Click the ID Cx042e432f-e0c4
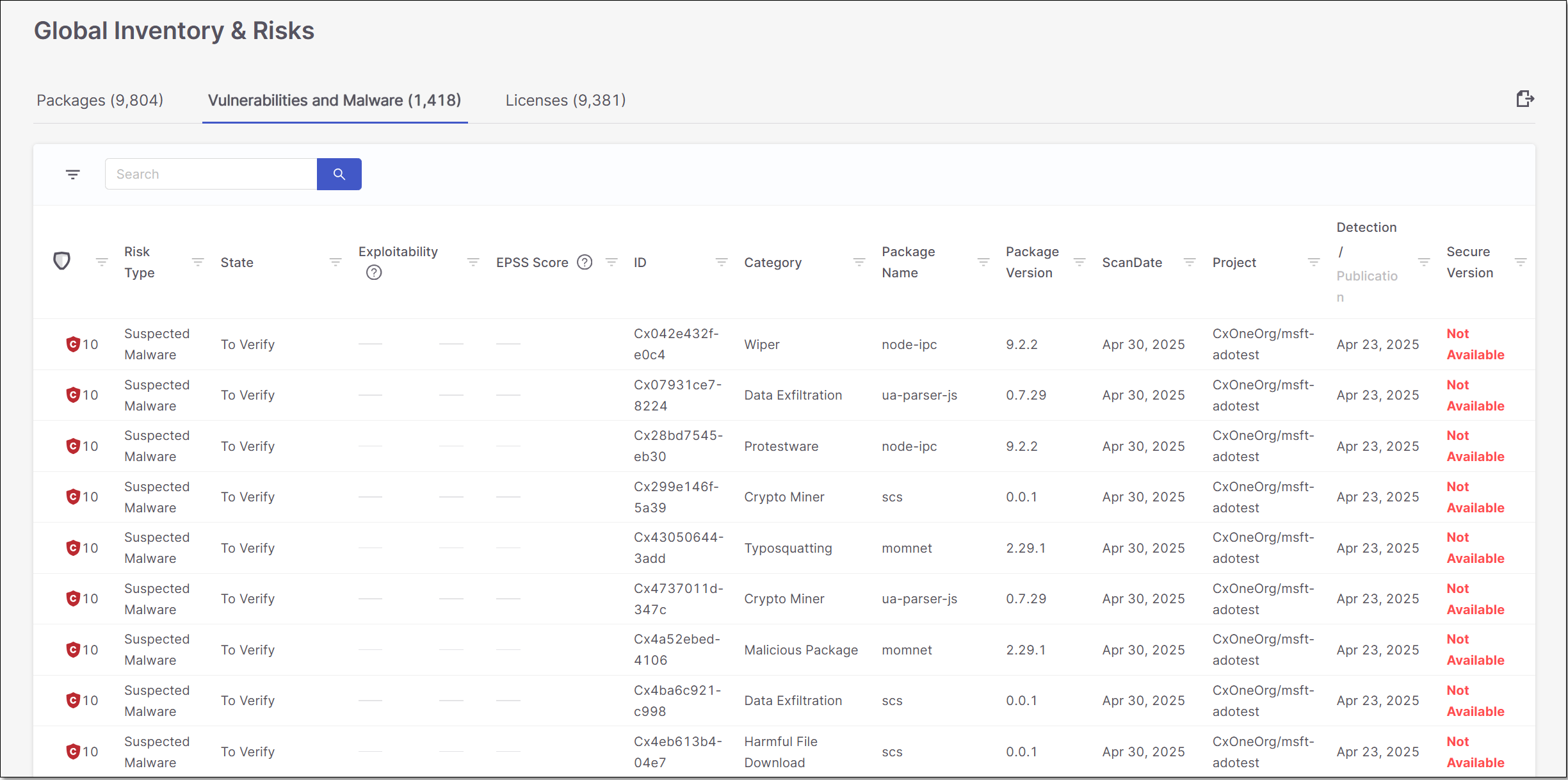1568x780 pixels. tap(677, 345)
